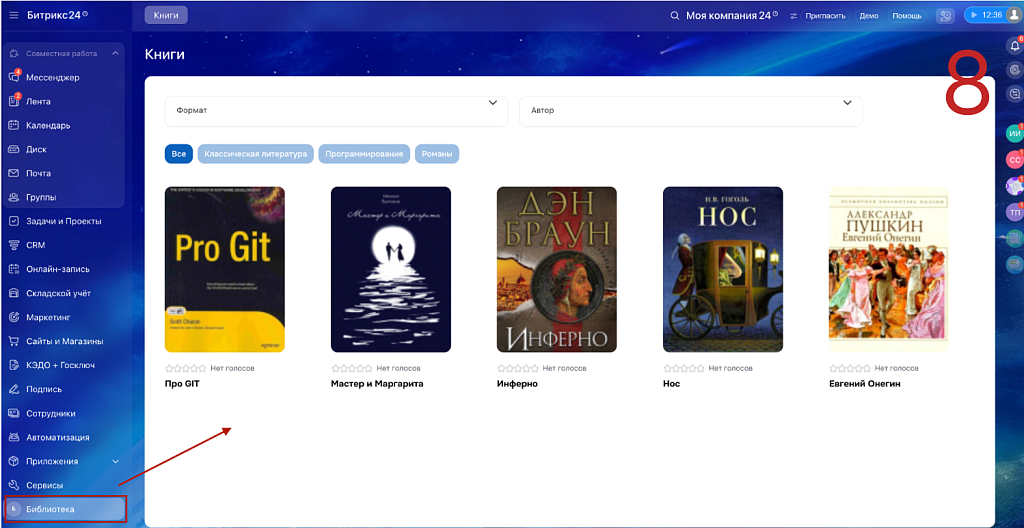Click the Нос title text
This screenshot has width=1024, height=528.
(x=671, y=384)
